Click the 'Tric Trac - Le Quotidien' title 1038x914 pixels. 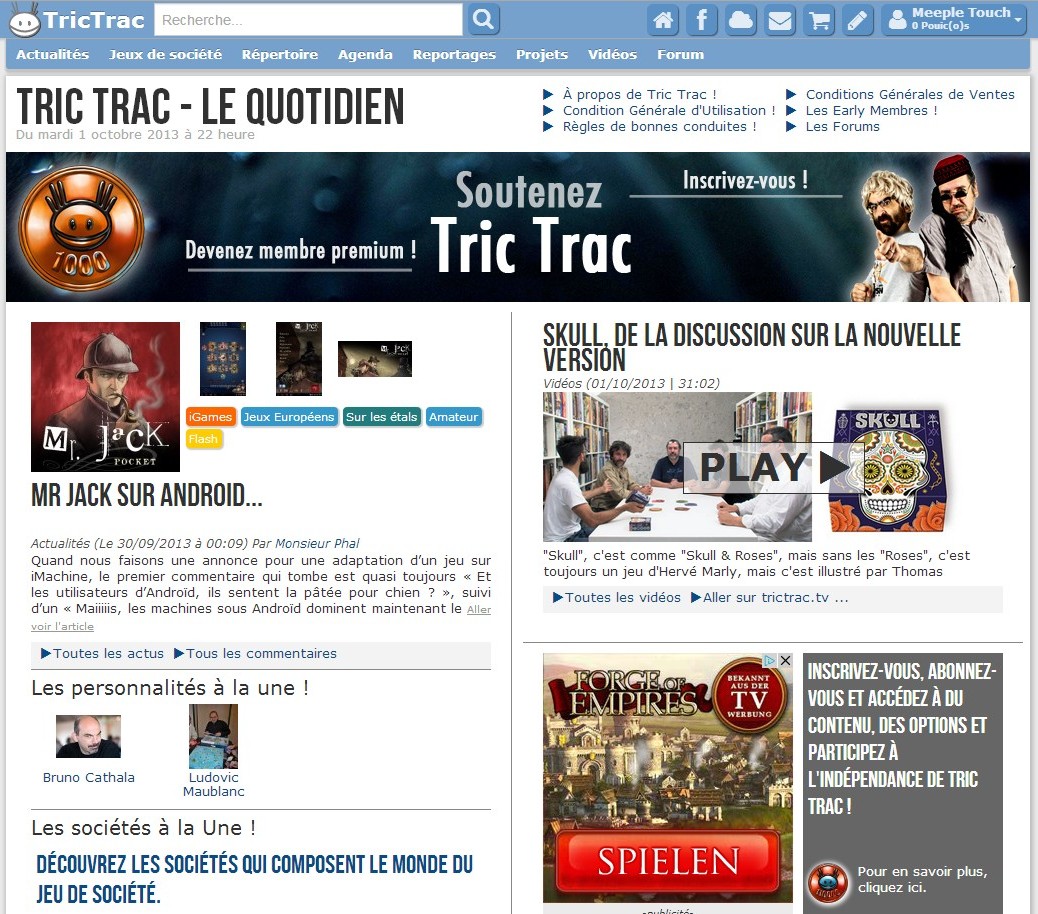[210, 106]
